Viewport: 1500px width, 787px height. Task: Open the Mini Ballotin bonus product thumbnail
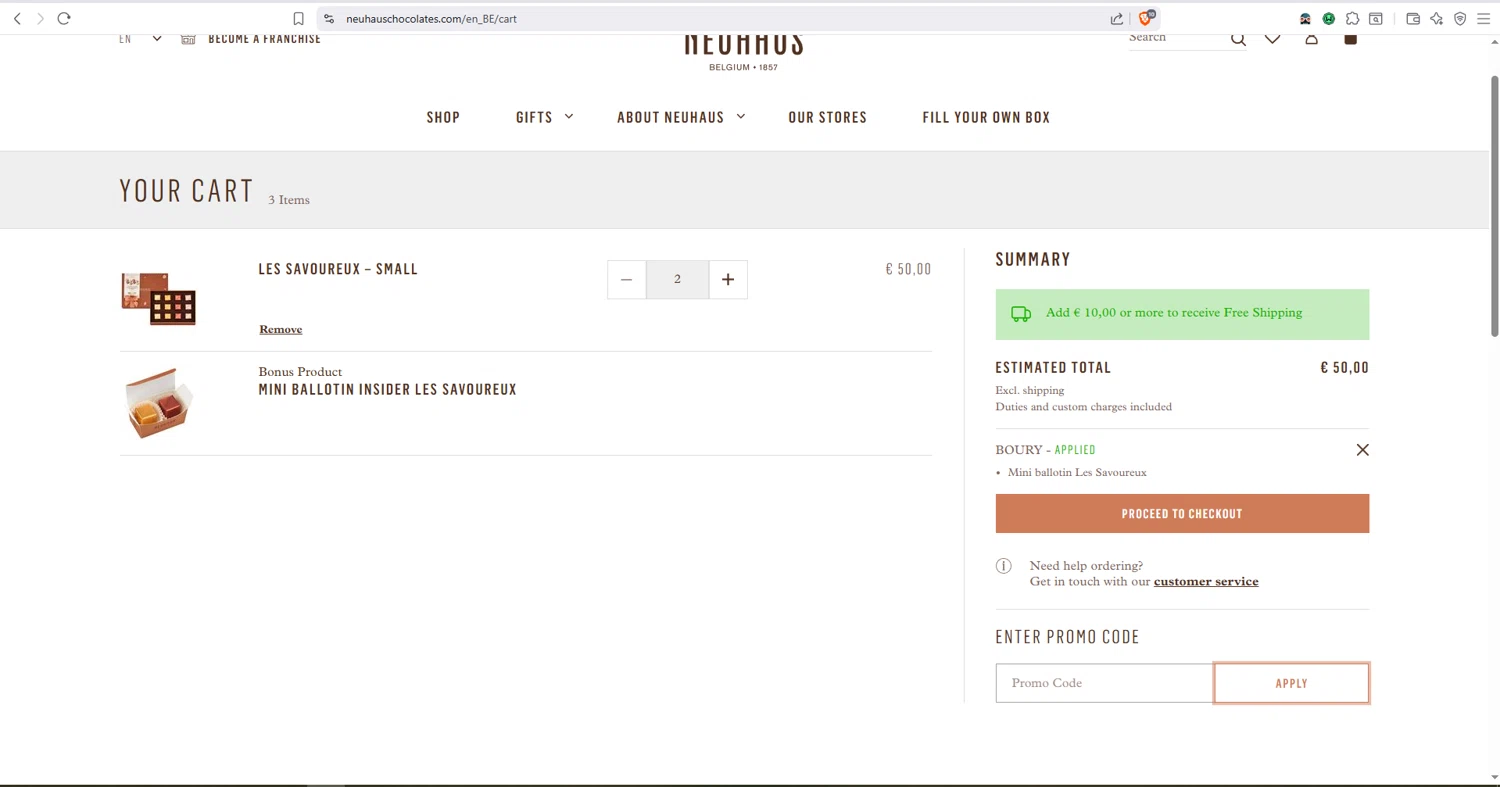pyautogui.click(x=158, y=403)
